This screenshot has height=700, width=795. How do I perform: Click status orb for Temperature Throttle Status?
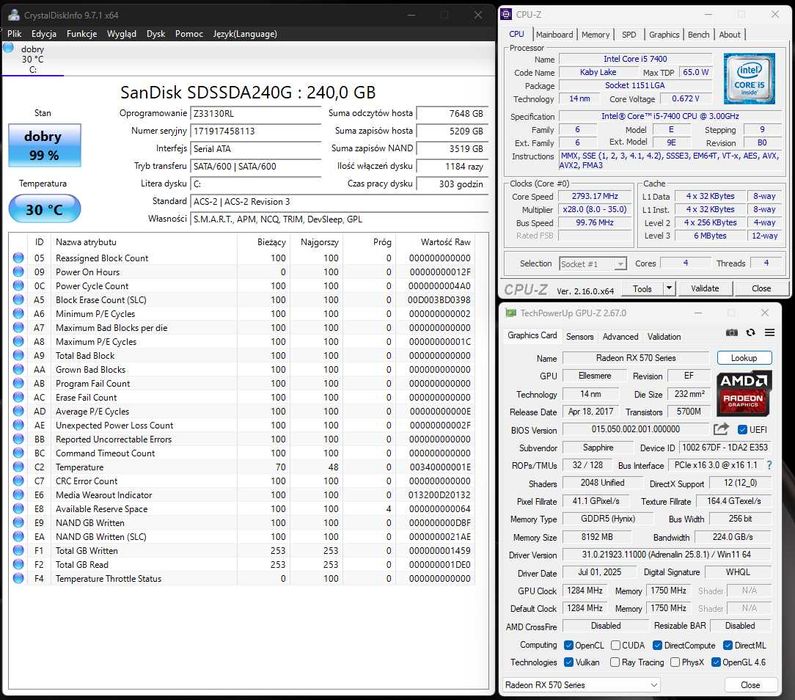18,578
